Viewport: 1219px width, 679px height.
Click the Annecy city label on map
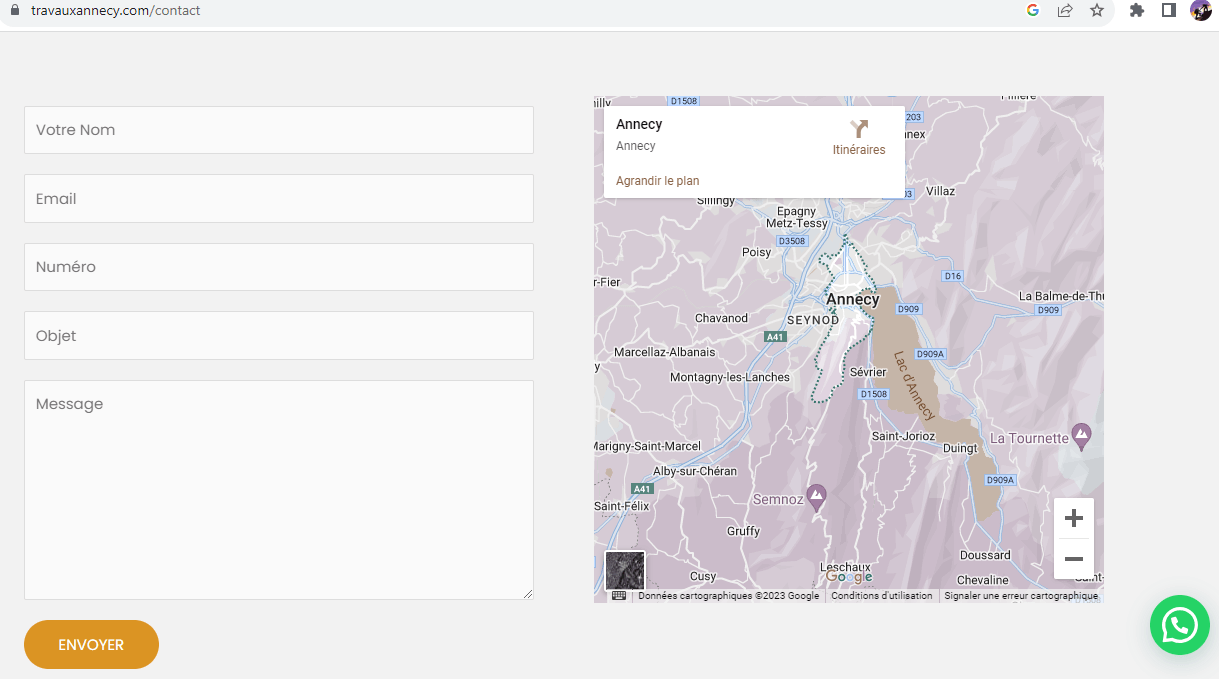[x=852, y=299]
